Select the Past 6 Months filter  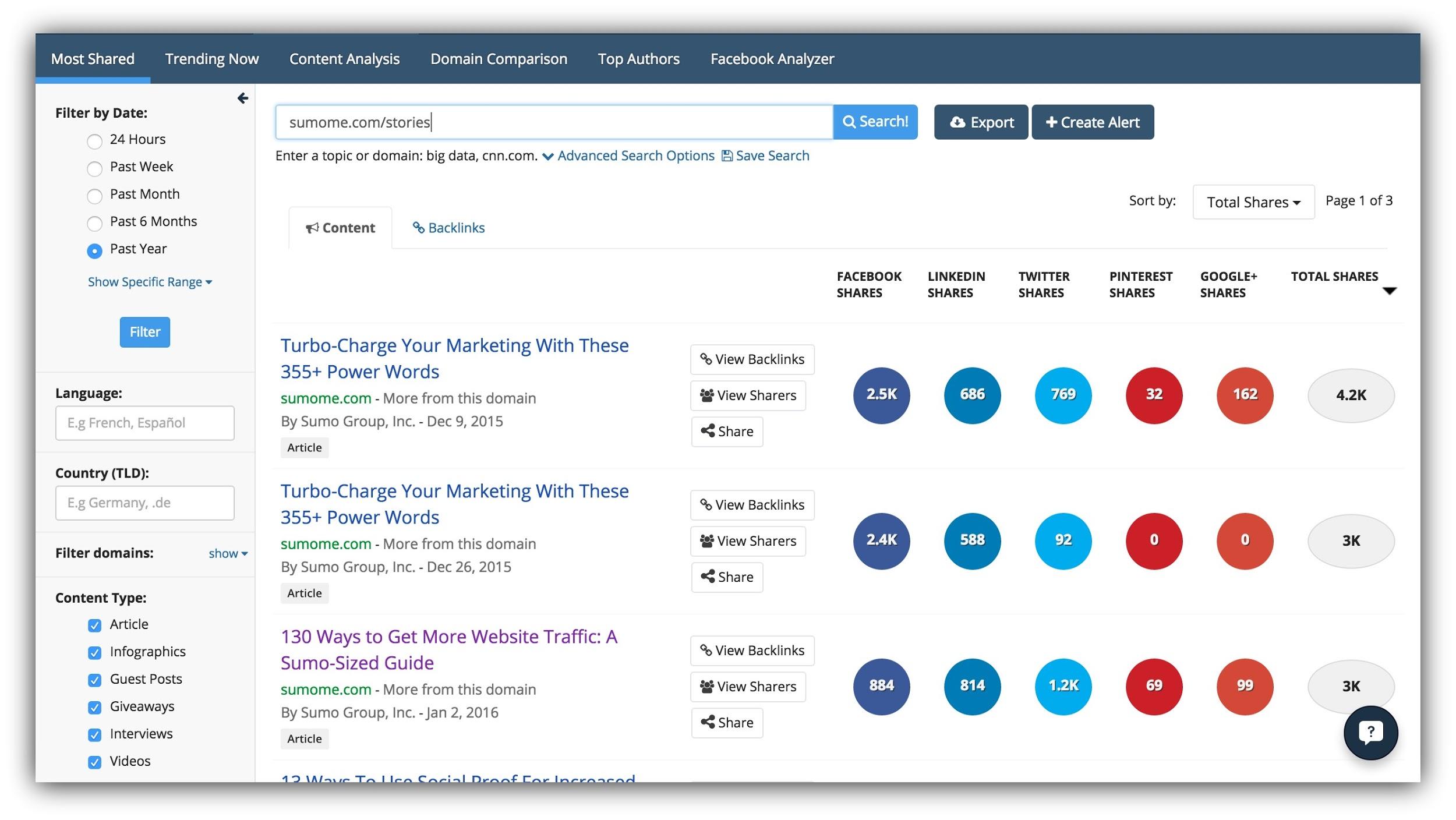(x=94, y=223)
